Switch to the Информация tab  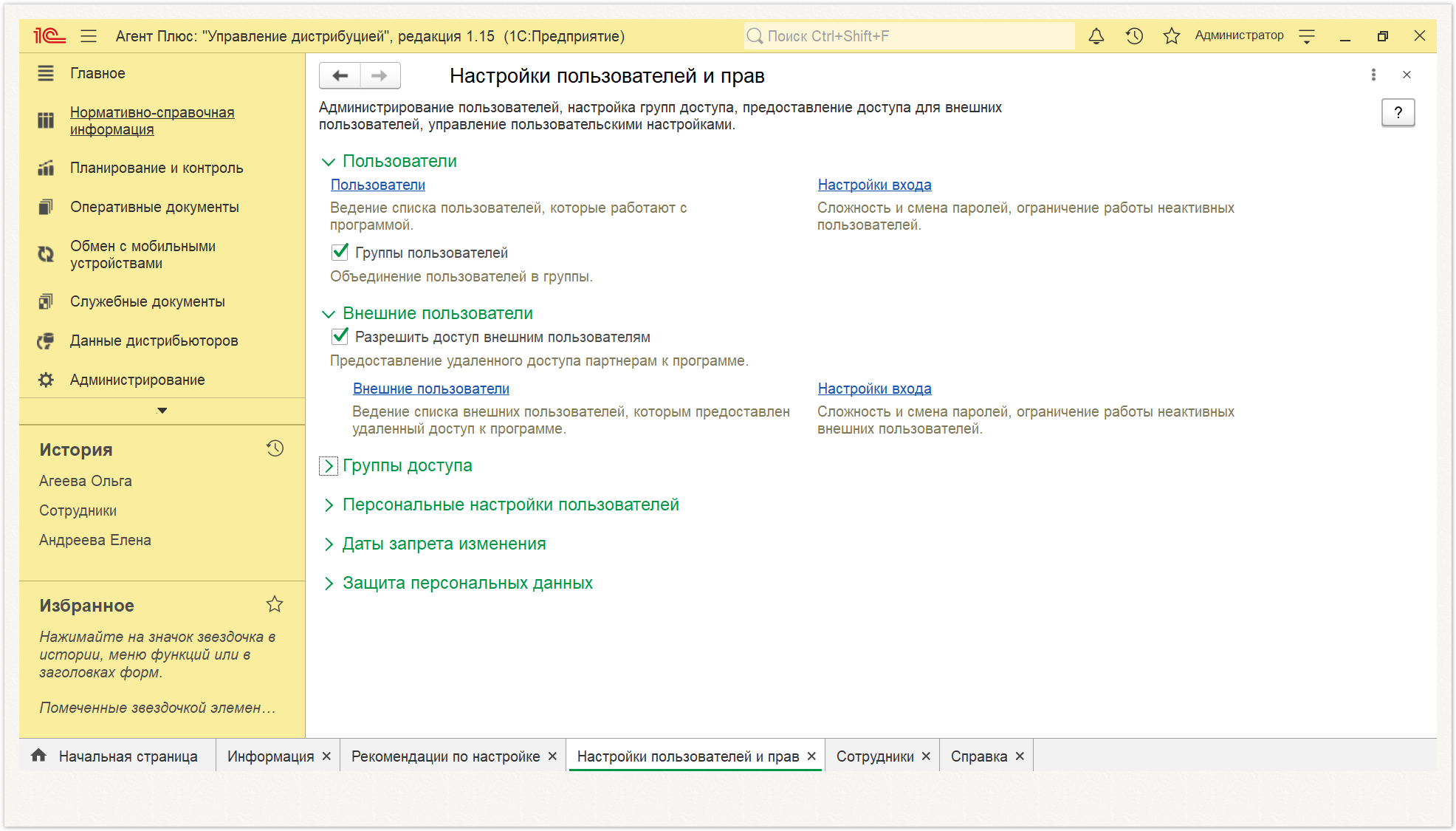270,756
